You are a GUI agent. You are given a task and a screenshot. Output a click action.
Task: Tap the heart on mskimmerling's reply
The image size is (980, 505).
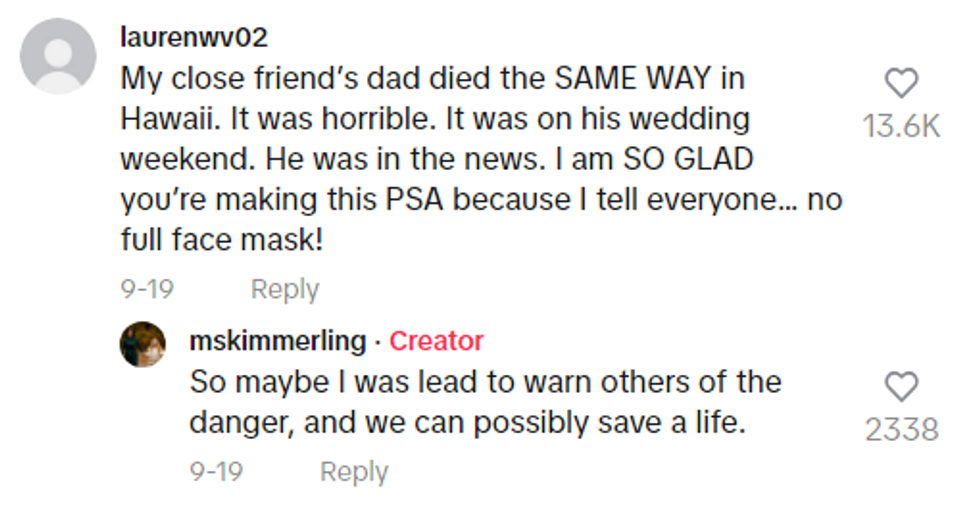pos(902,387)
